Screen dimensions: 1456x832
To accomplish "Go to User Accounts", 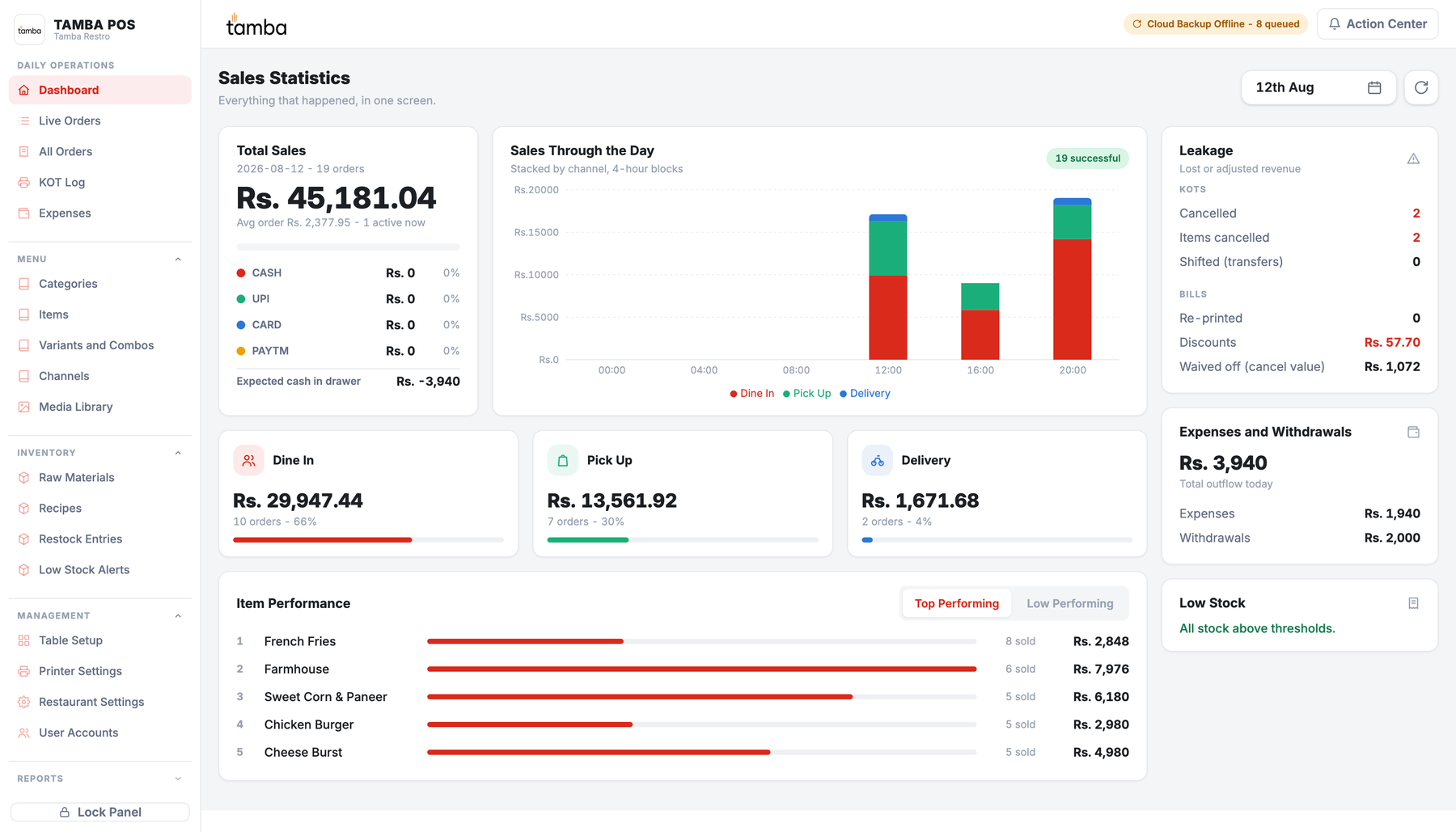I will [x=100, y=733].
